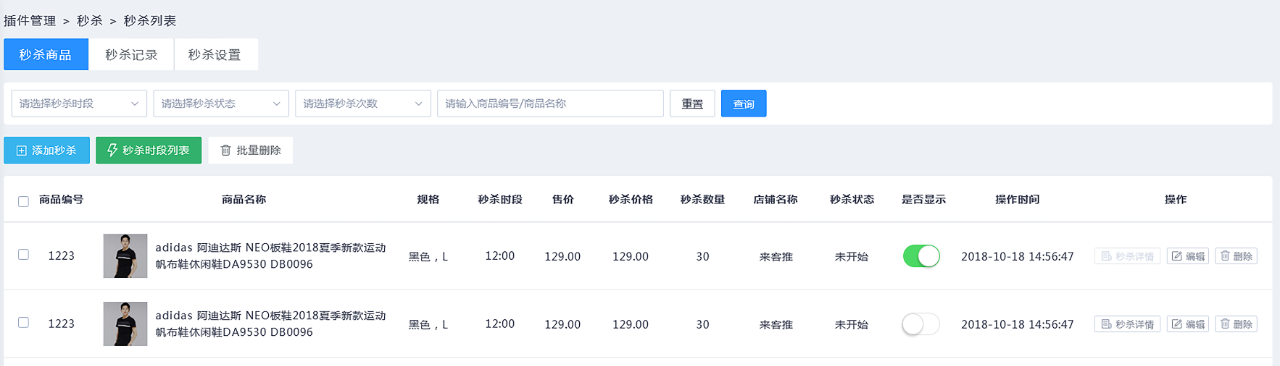Click delete trash icon in first row
This screenshot has height=366, width=1280.
[x=1225, y=256]
